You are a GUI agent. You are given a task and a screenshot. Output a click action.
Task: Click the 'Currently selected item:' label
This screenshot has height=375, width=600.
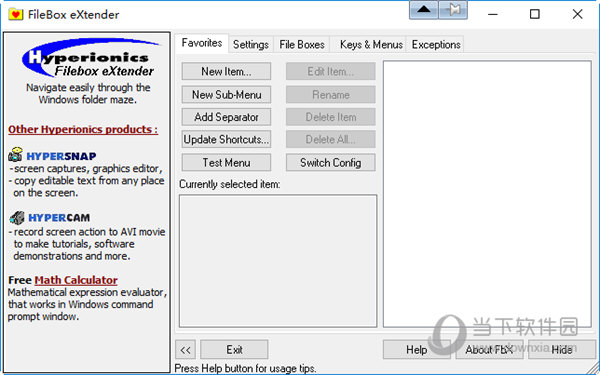[230, 184]
